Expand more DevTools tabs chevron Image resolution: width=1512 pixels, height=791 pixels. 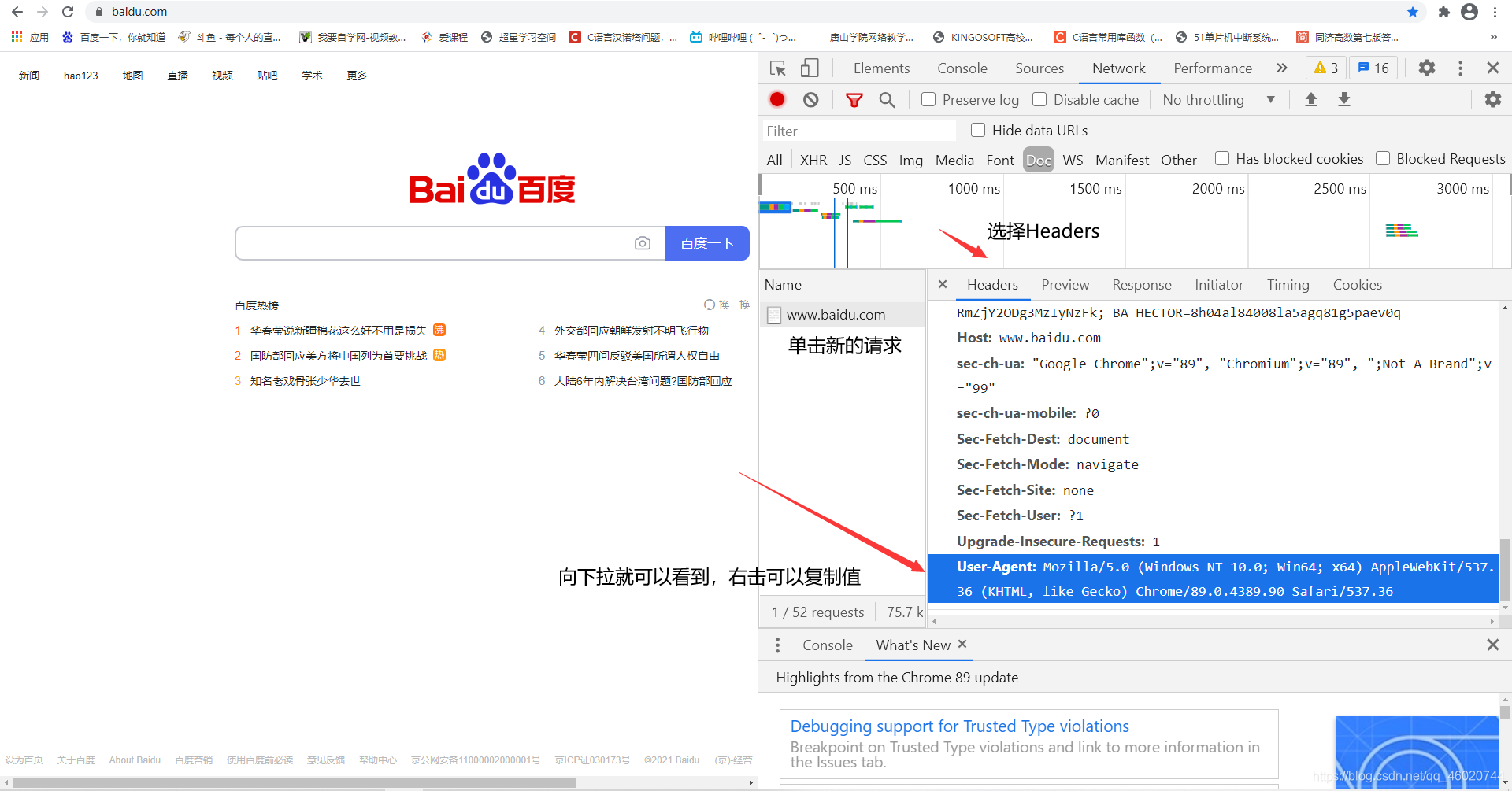[1282, 68]
